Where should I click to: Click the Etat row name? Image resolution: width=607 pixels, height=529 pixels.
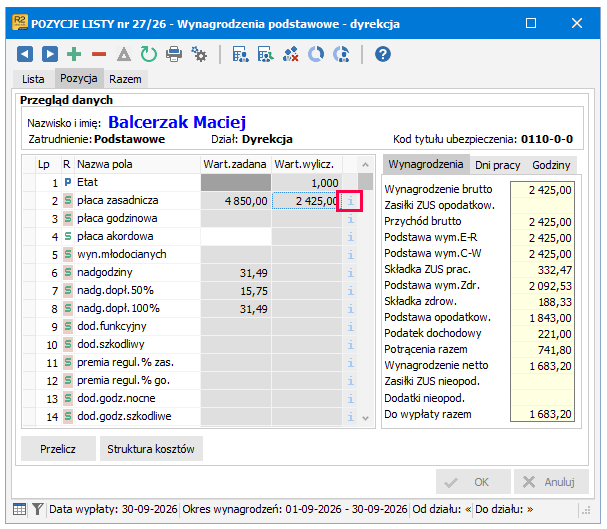87,182
